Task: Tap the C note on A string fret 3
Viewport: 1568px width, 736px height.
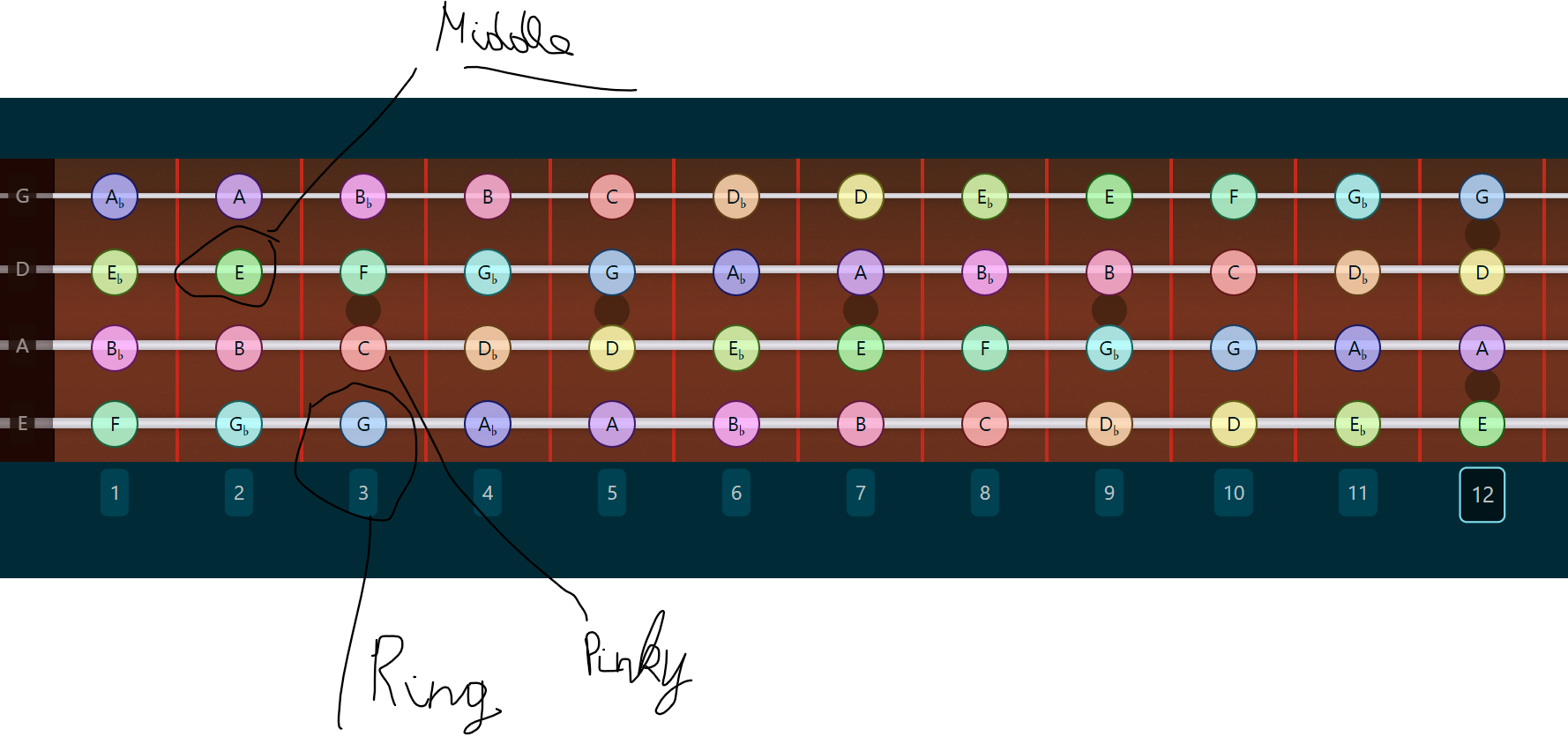Action: [363, 348]
